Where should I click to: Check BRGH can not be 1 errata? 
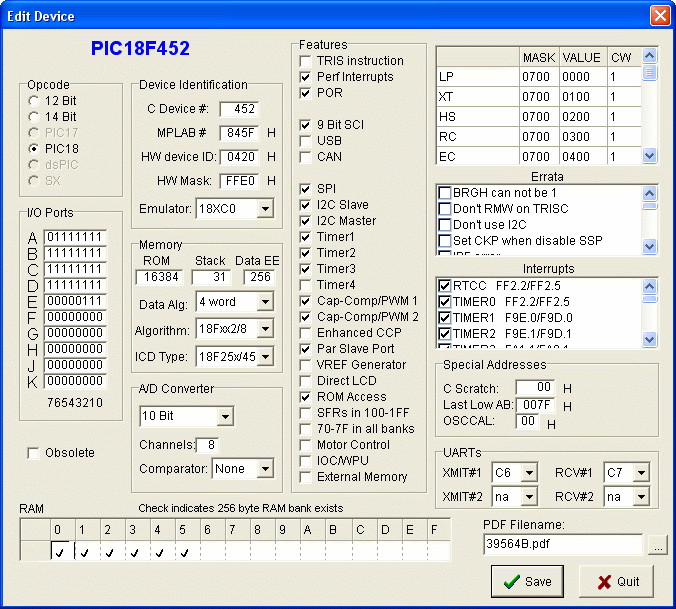click(x=445, y=193)
